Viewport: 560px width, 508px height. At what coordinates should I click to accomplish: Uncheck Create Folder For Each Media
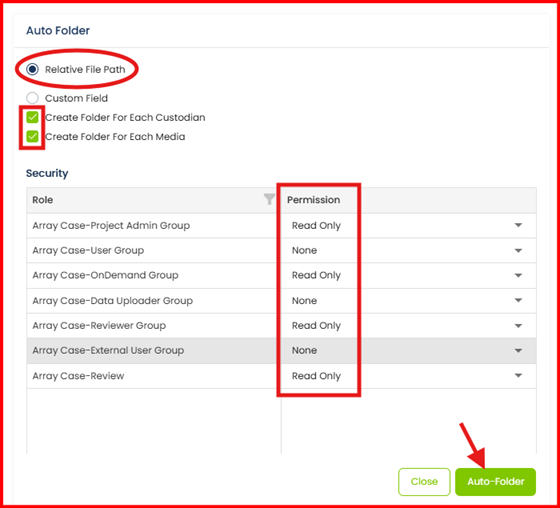[32, 136]
